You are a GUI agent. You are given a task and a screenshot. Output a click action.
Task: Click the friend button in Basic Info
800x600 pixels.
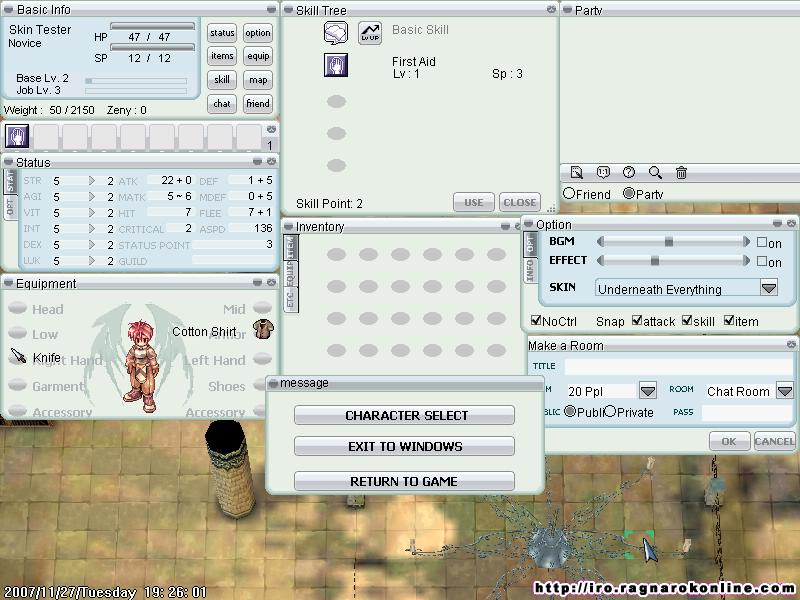tap(258, 104)
